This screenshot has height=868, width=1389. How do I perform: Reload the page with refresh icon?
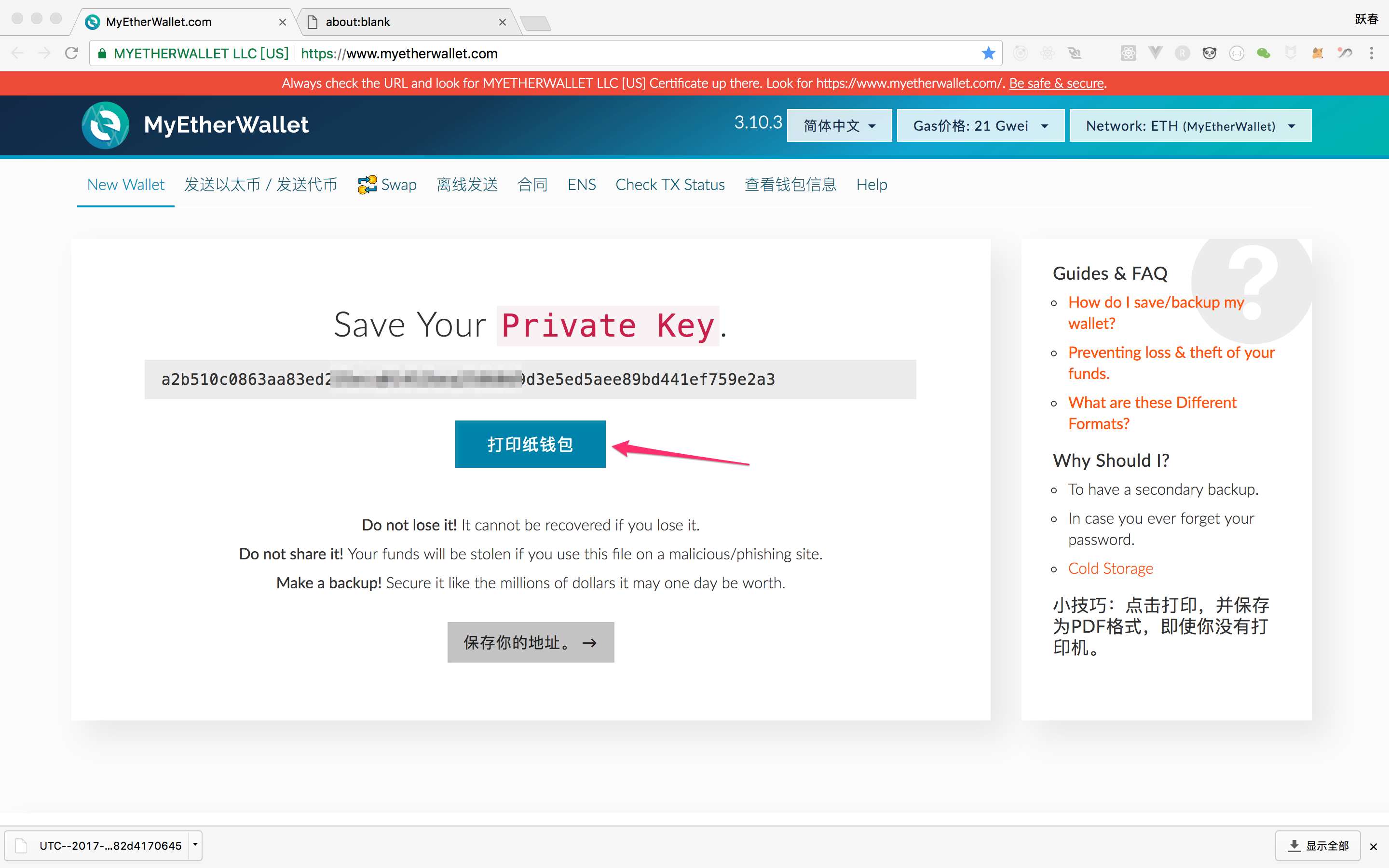72,54
